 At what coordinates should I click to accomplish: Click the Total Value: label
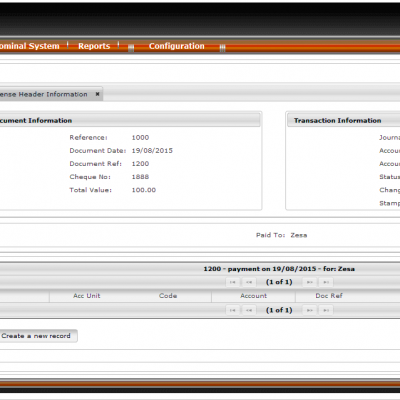point(91,190)
